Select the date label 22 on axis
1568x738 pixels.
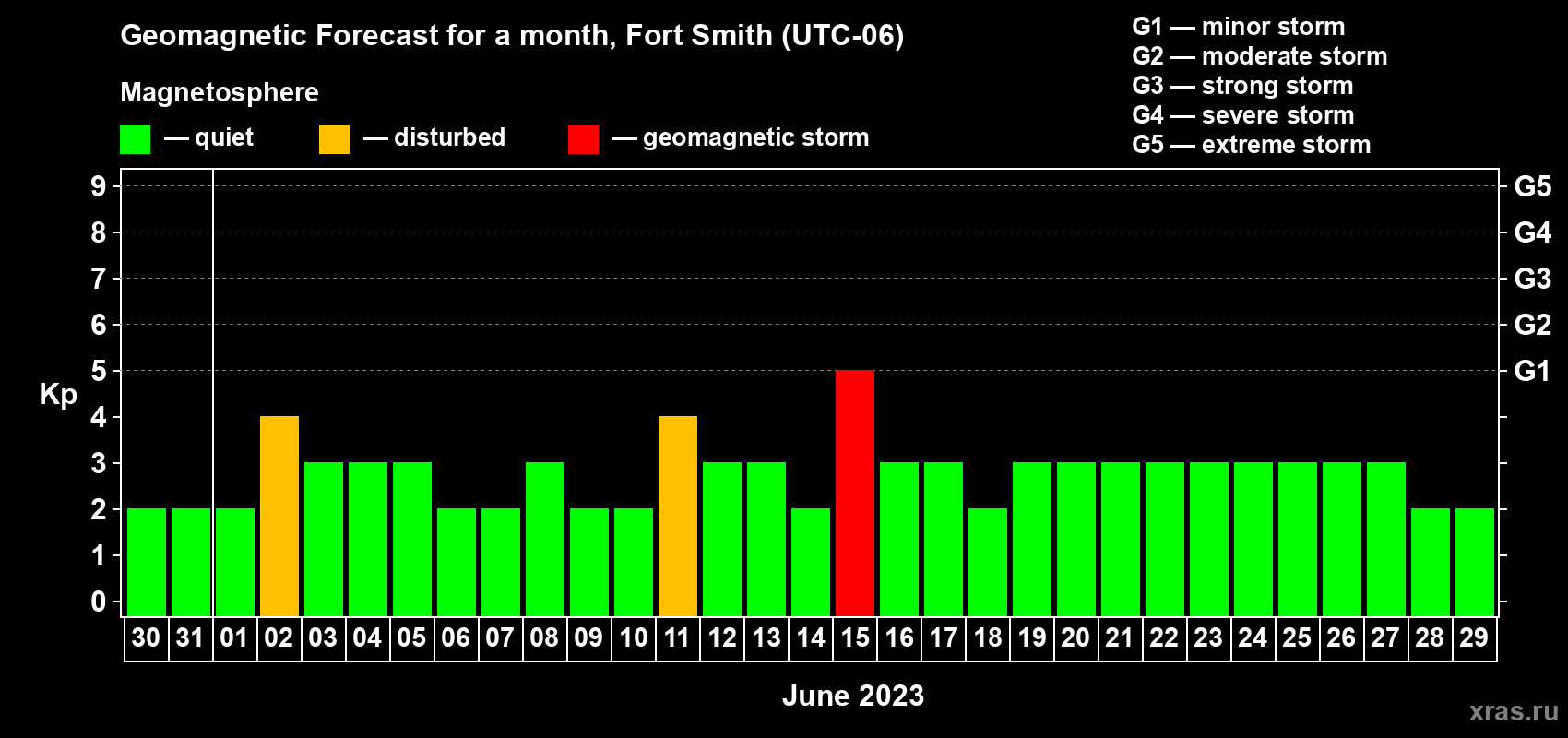tap(1164, 638)
